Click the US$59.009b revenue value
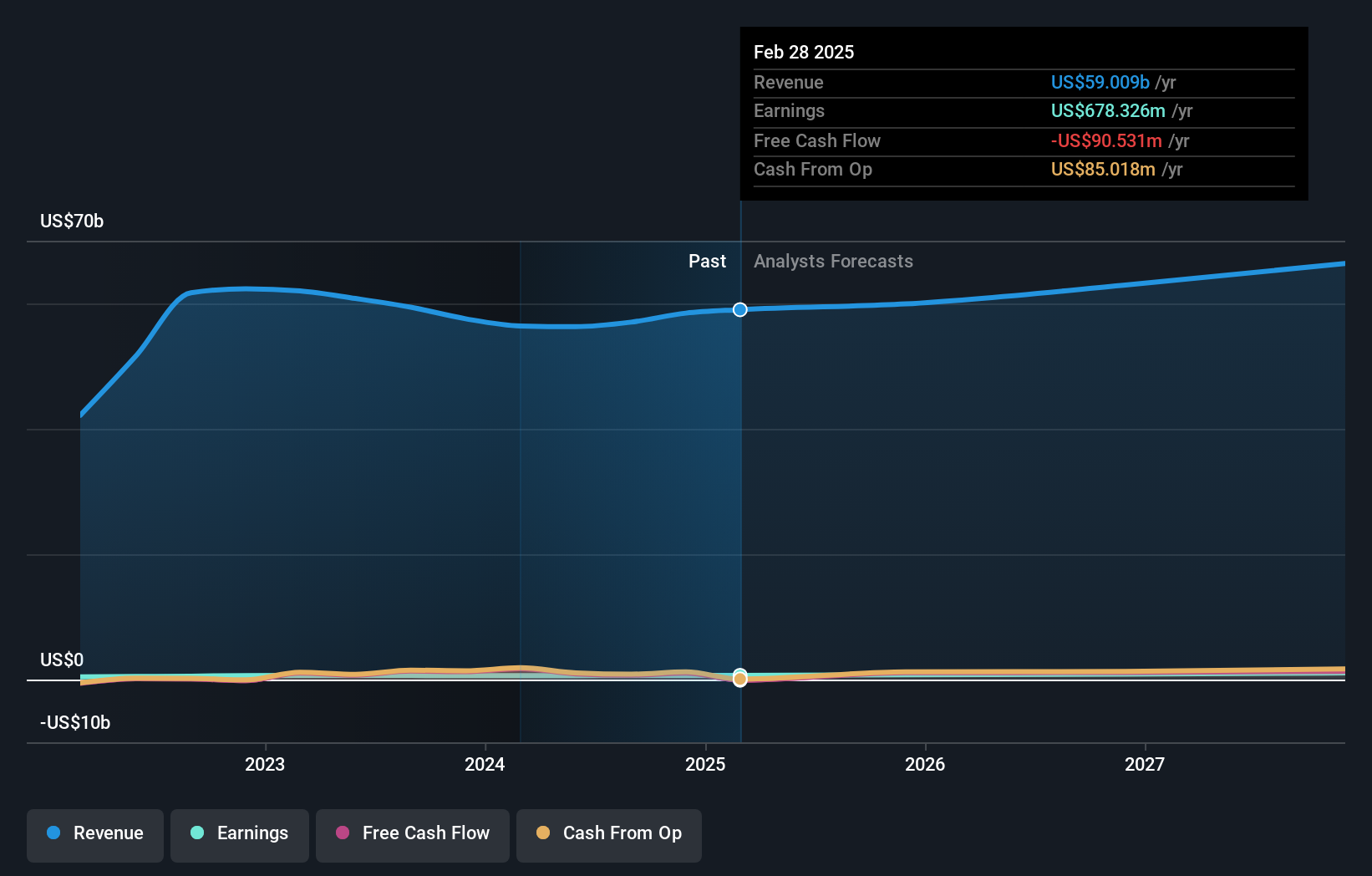This screenshot has height=876, width=1372. [x=1100, y=82]
